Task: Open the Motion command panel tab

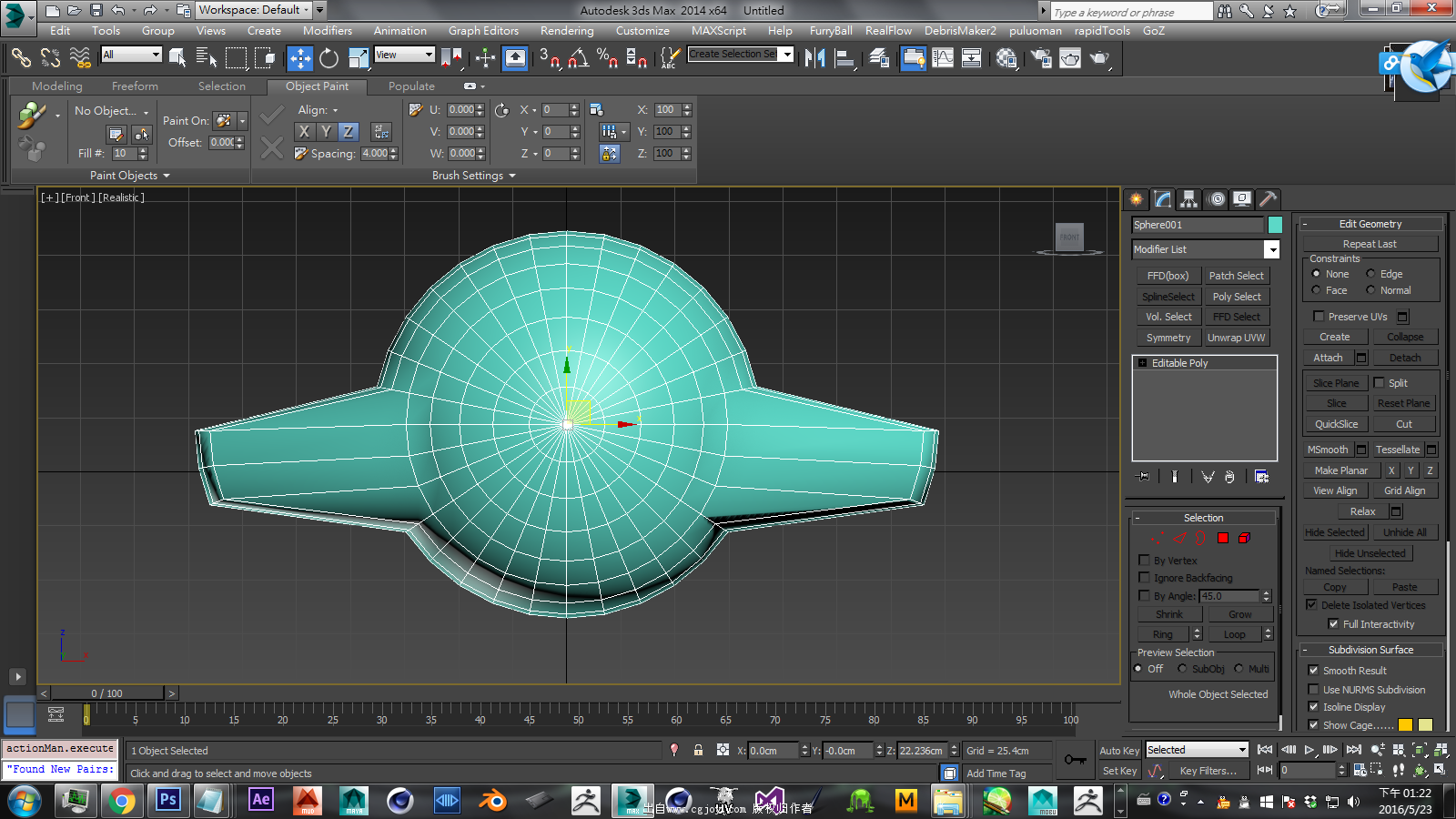Action: point(1217,199)
